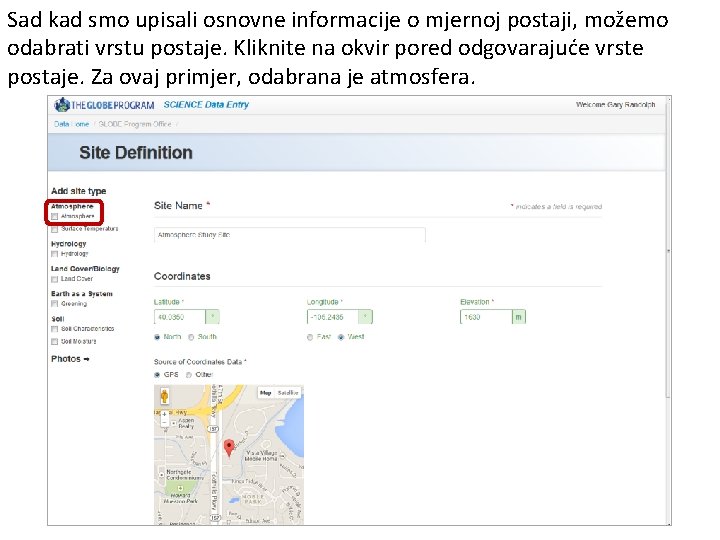The height and width of the screenshot is (540, 720).
Task: Click the Elevation value field
Action: coord(486,317)
